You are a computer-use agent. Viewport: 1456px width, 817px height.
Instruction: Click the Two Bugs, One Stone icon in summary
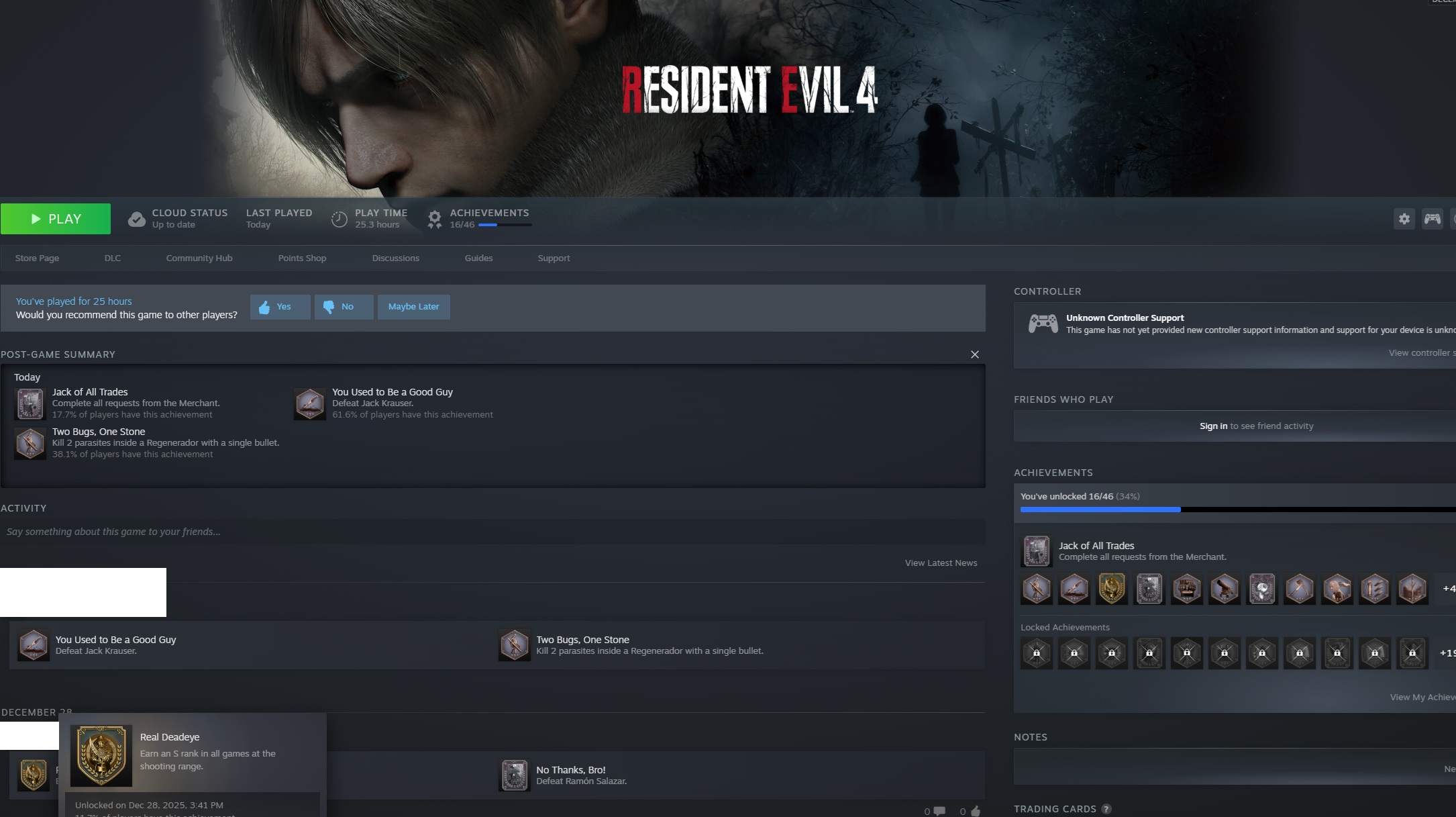point(30,443)
